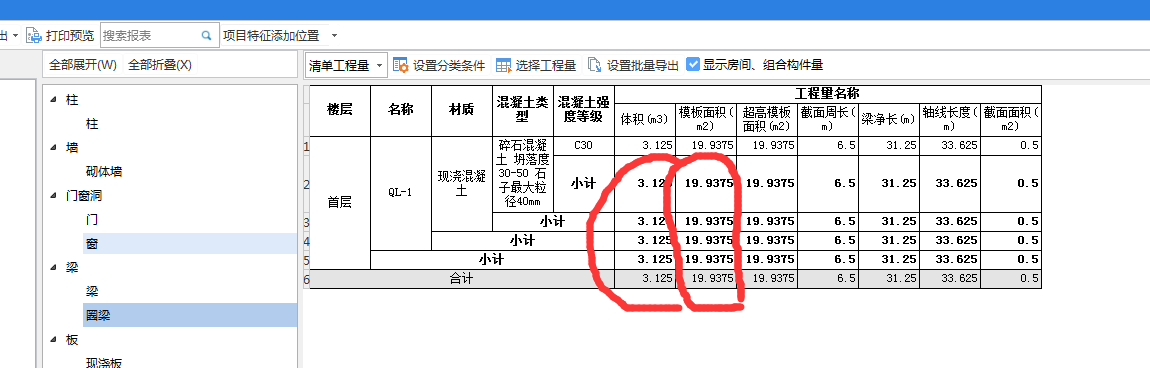
Task: Click the 材质 column header
Action: point(461,110)
